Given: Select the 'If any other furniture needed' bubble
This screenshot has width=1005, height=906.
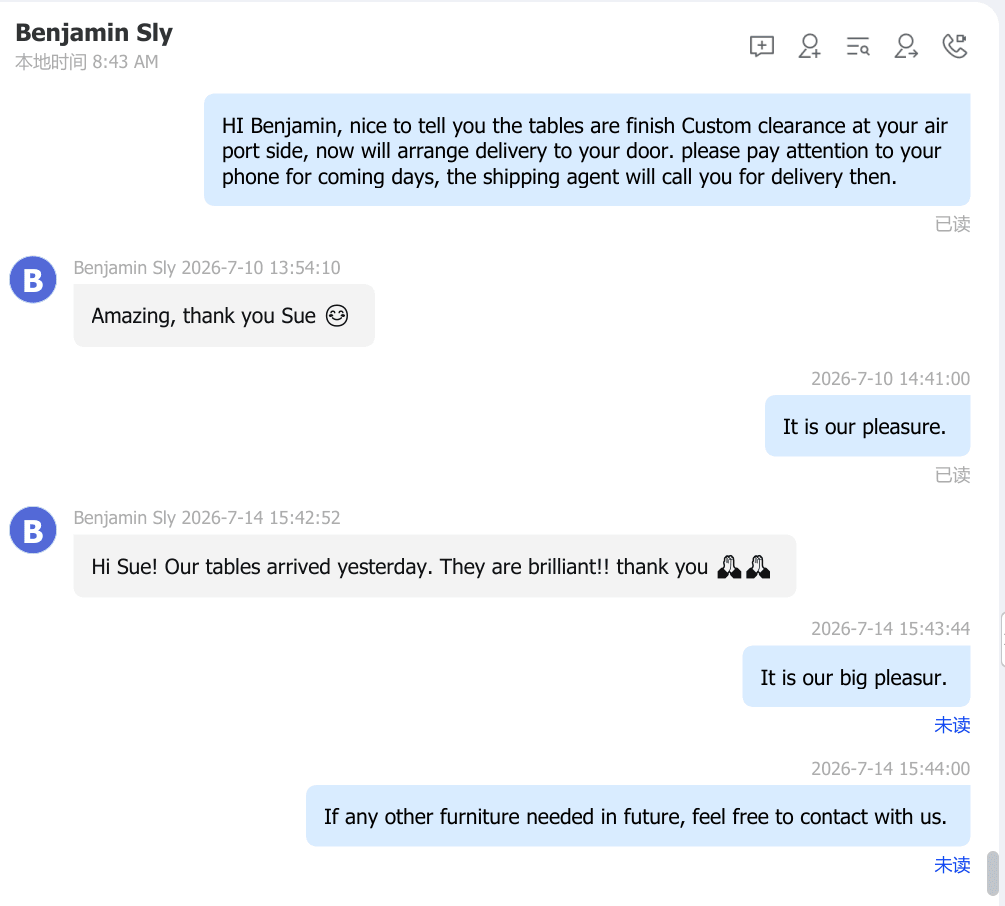Looking at the screenshot, I should coord(638,816).
